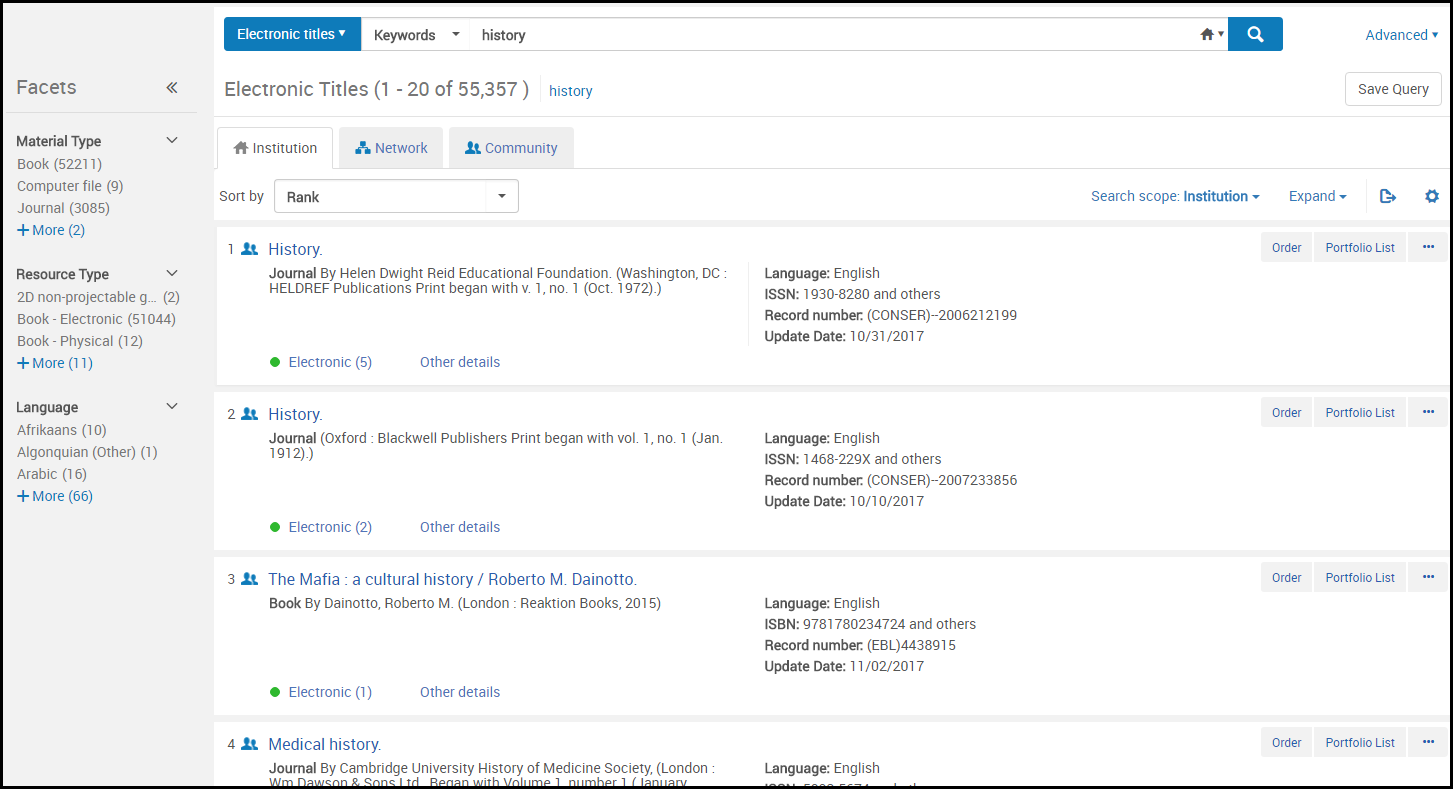Click people icon beside result 2 History
Image resolution: width=1453 pixels, height=789 pixels.
[250, 414]
